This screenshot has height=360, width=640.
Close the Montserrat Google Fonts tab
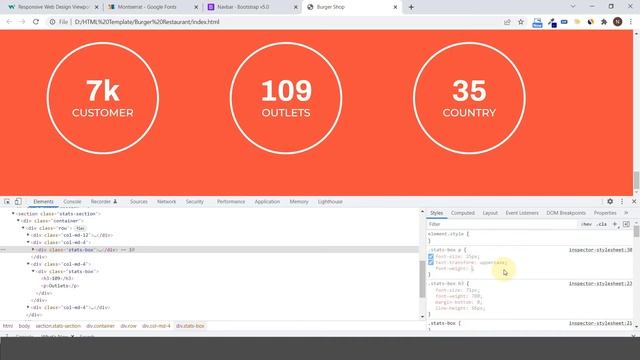[196, 7]
